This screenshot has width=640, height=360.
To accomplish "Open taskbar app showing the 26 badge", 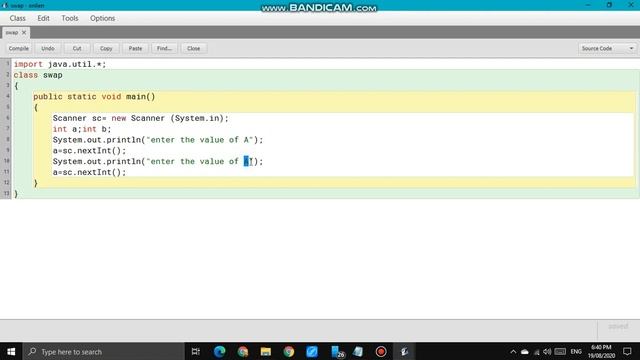I will [x=337, y=351].
